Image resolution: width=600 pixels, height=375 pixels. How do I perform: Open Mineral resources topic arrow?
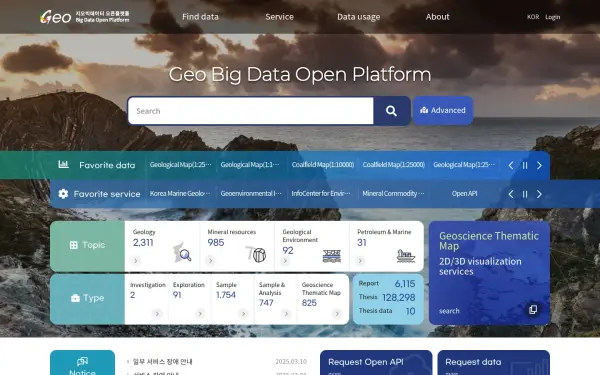pyautogui.click(x=210, y=261)
